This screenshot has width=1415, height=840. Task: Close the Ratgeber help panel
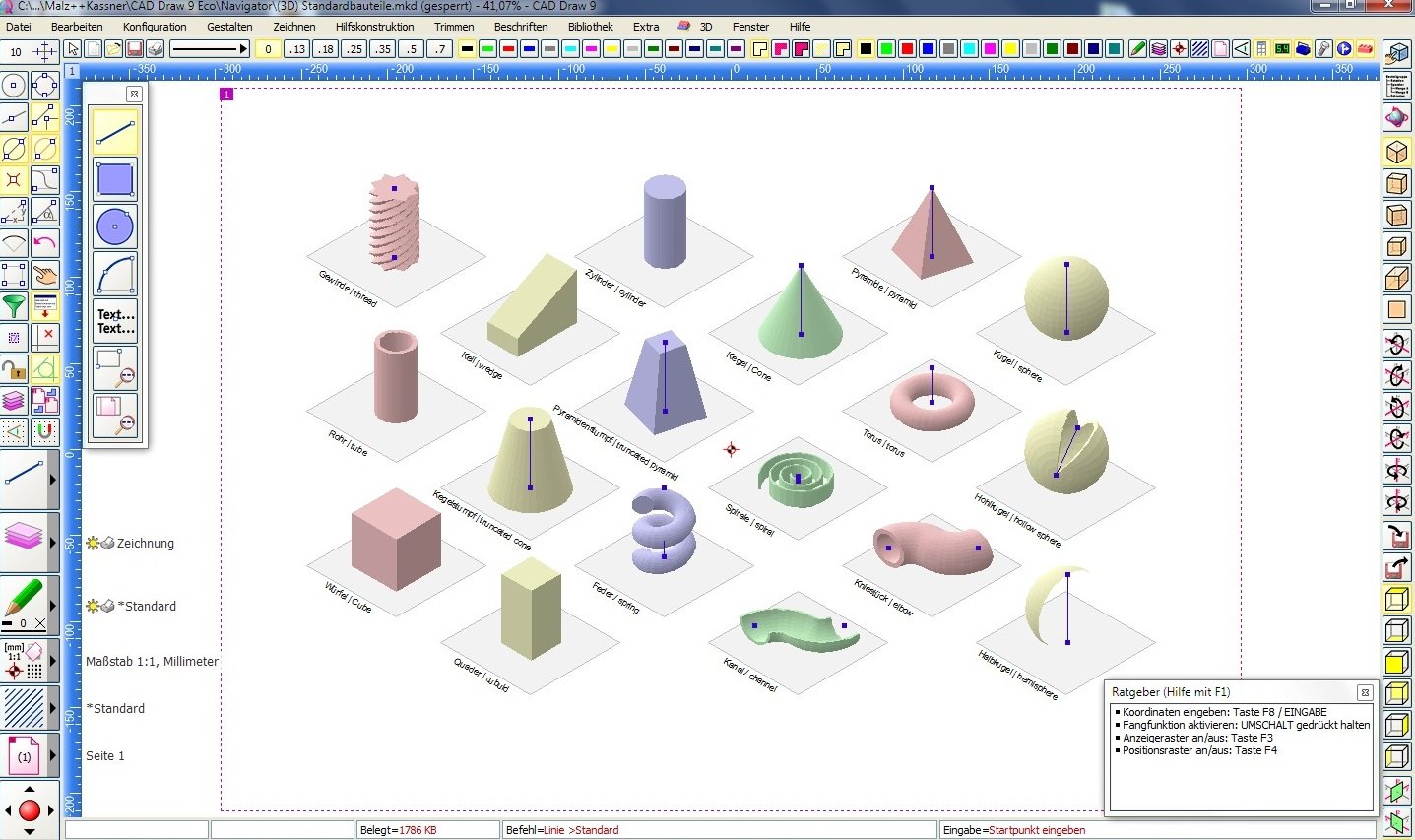(1365, 692)
